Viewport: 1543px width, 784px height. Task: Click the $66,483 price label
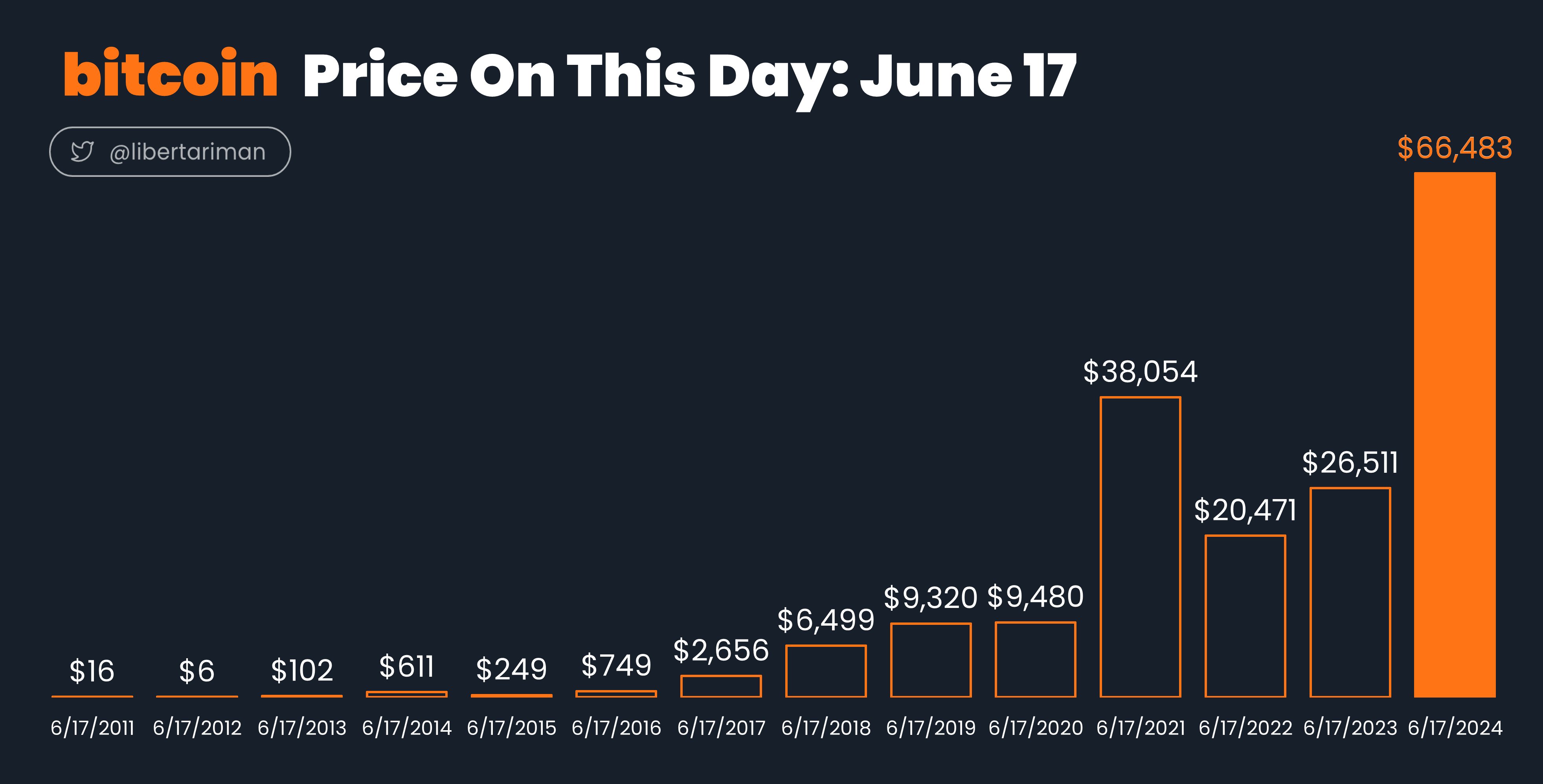click(1454, 148)
